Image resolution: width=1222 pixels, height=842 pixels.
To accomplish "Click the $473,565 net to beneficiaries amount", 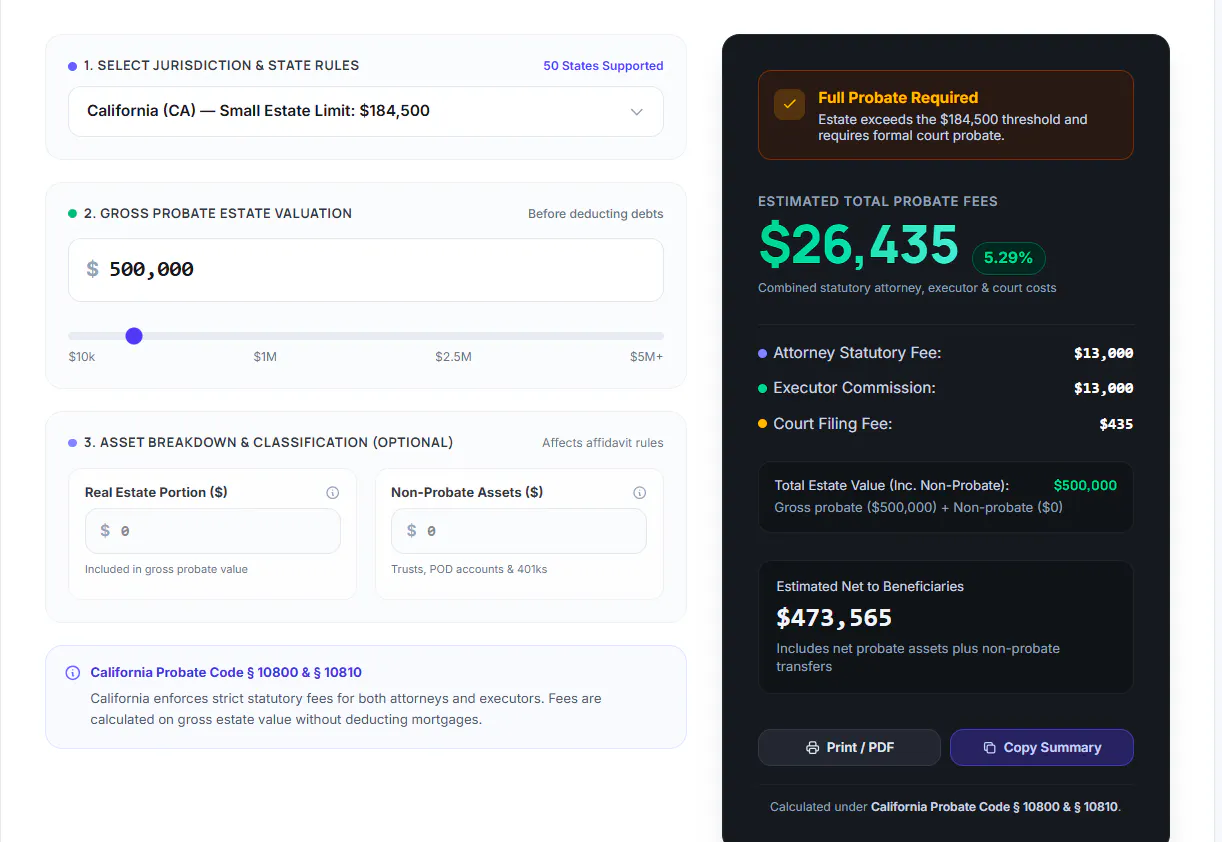I will coord(834,618).
